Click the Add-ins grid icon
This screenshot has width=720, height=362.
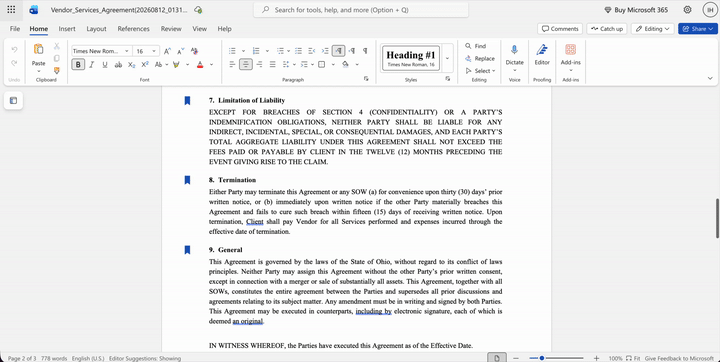(x=570, y=50)
